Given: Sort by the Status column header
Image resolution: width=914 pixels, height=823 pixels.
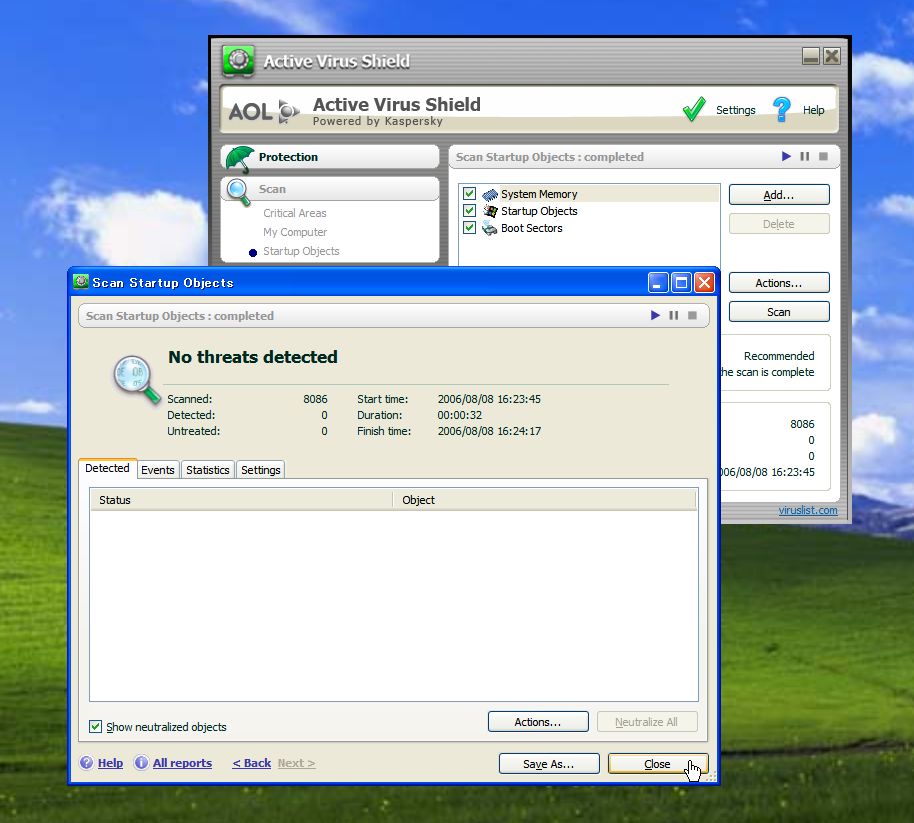Looking at the screenshot, I should [x=241, y=500].
